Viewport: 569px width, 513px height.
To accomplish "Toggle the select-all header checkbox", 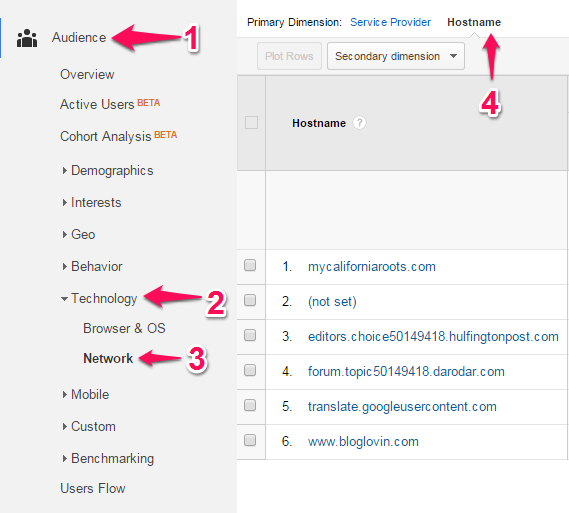I will click(x=251, y=123).
